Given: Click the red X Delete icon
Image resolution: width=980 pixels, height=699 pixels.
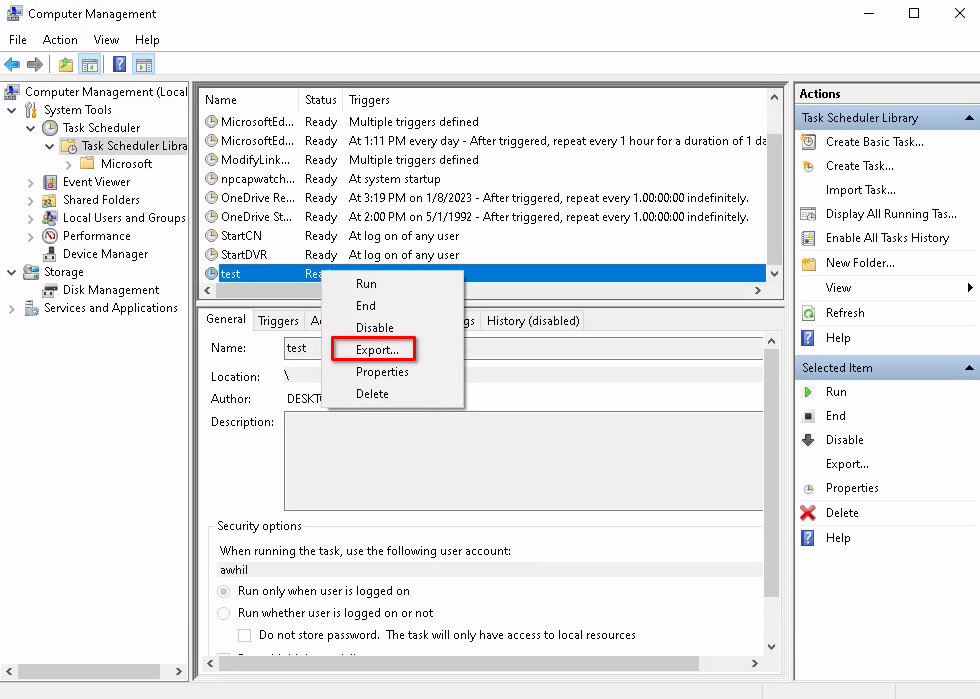Looking at the screenshot, I should pyautogui.click(x=808, y=513).
